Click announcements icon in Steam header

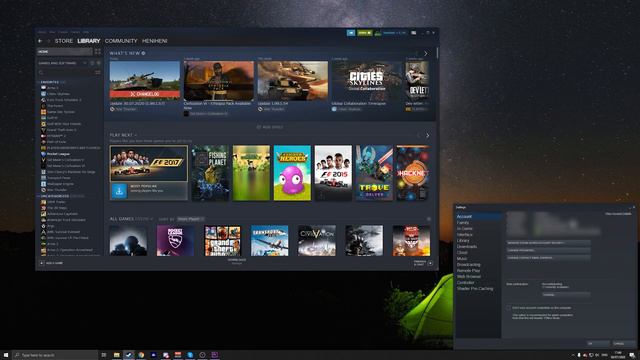click(351, 33)
